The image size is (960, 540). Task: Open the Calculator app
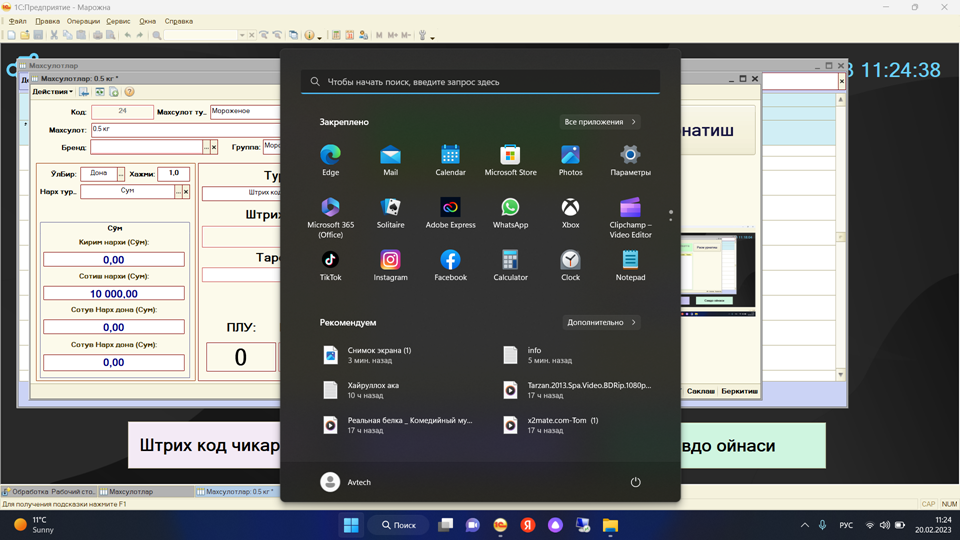tap(510, 264)
